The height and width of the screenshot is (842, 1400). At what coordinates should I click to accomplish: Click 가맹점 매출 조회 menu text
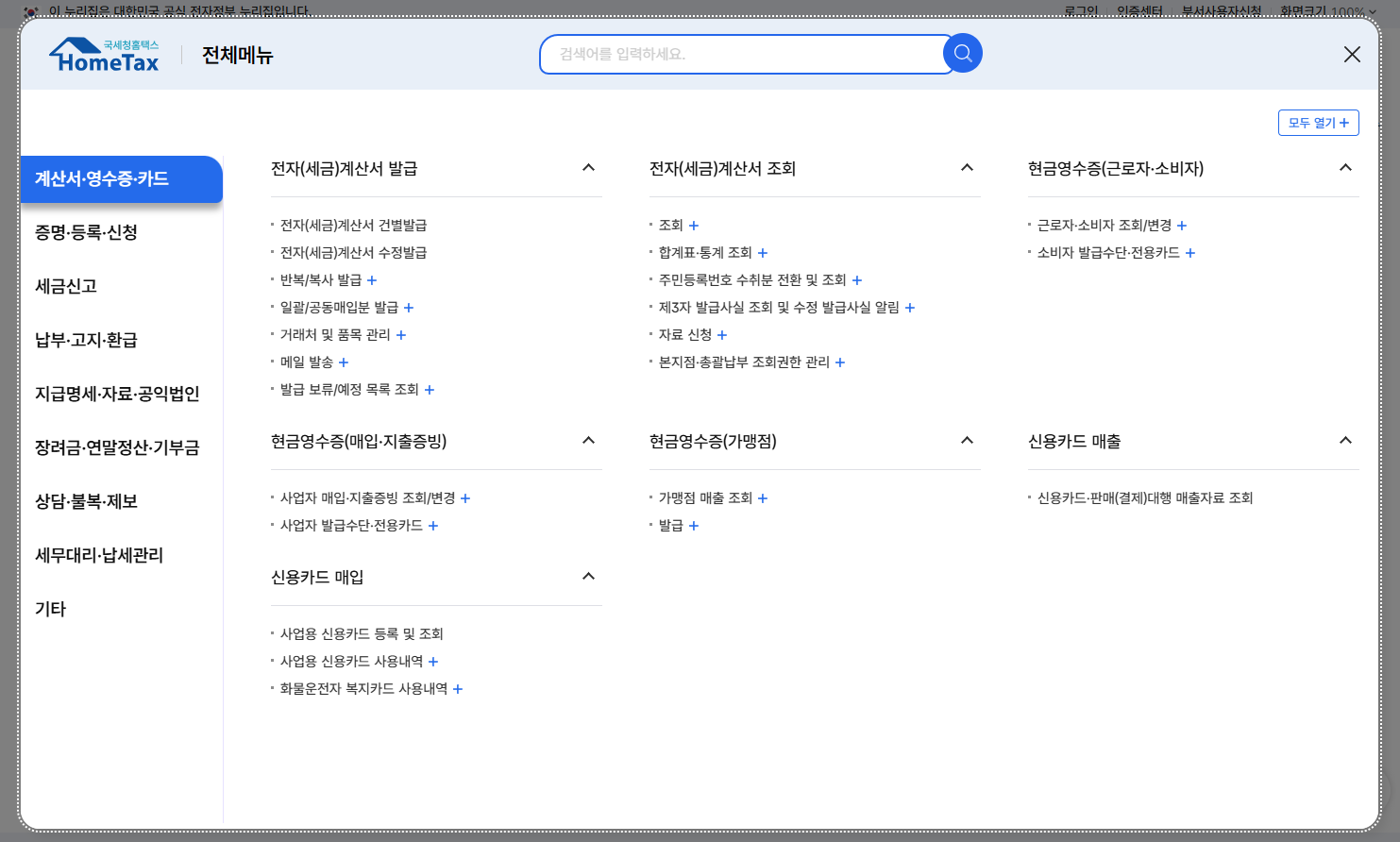tap(705, 498)
